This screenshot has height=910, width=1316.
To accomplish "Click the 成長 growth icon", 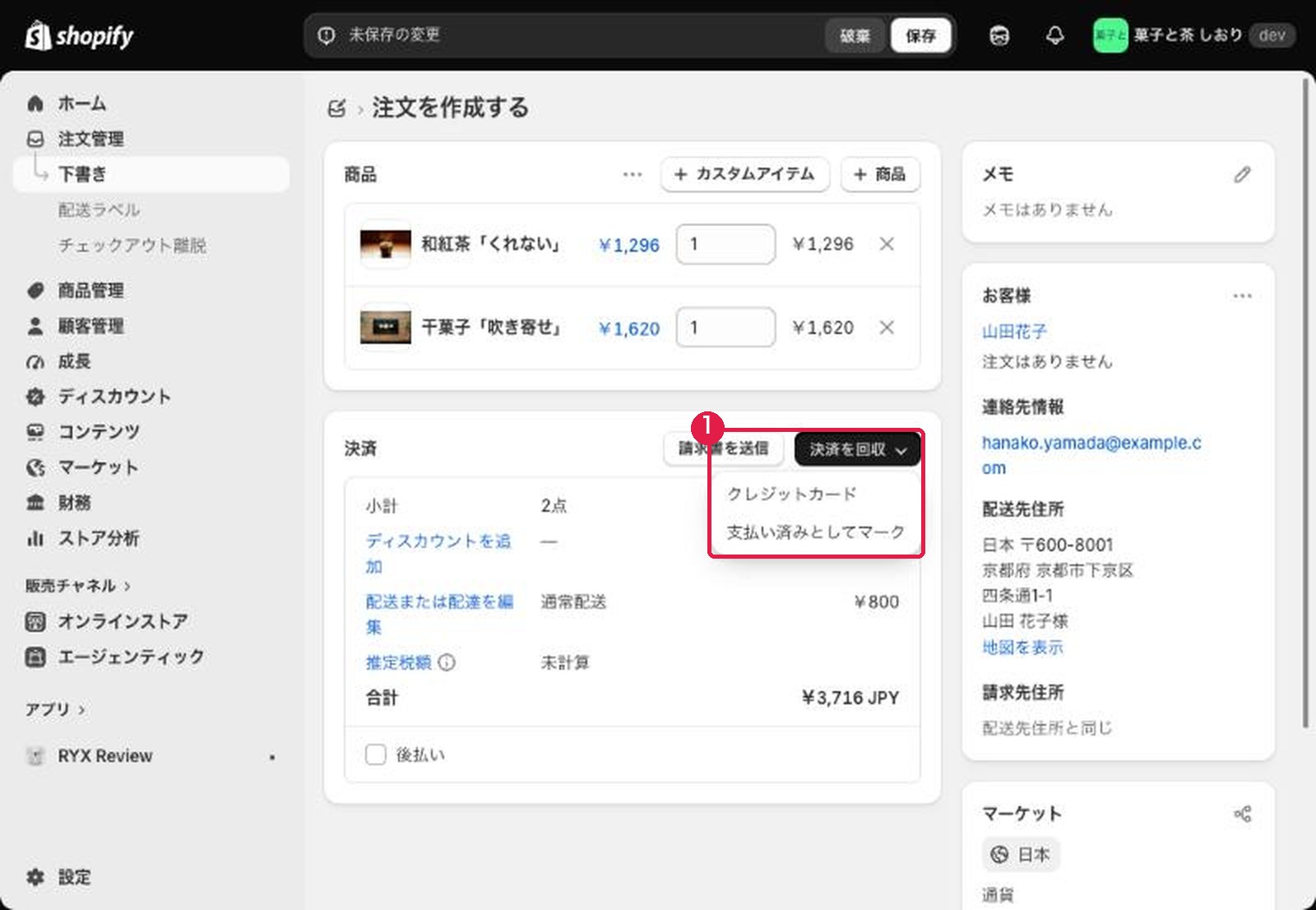I will [35, 361].
